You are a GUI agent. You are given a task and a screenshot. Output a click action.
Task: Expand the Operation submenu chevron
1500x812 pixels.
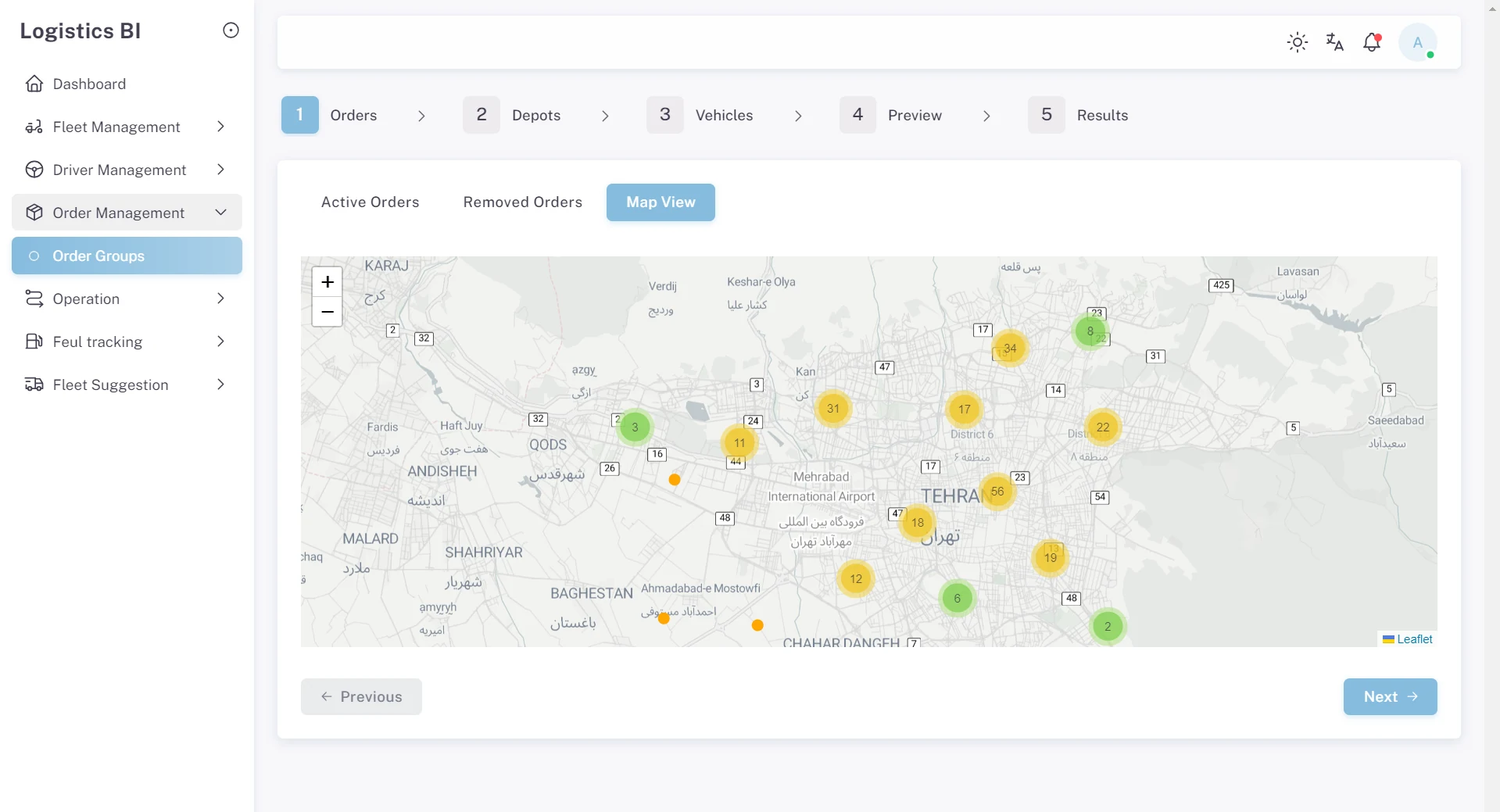tap(220, 299)
